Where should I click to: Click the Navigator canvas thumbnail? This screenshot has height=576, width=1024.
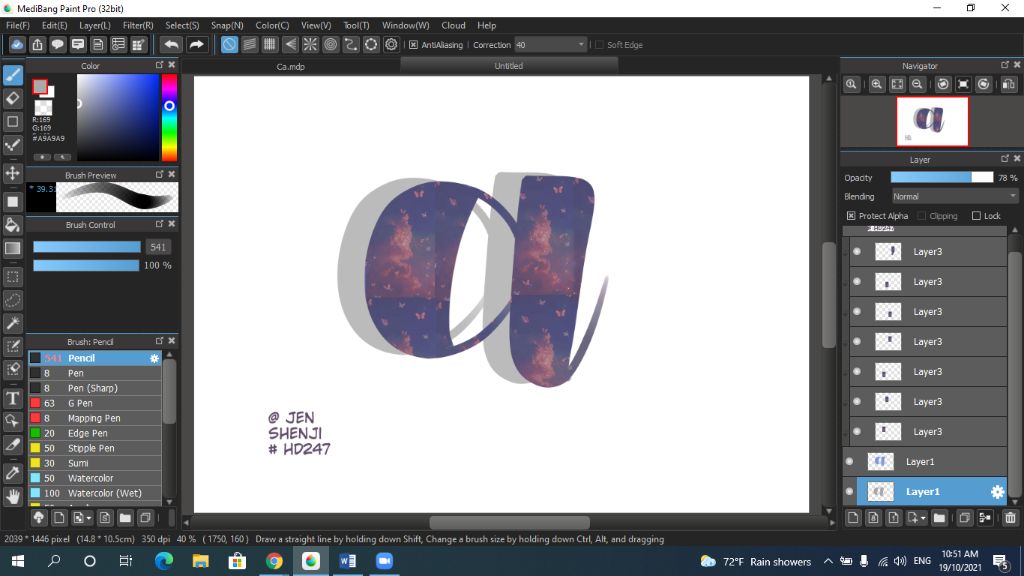[932, 121]
